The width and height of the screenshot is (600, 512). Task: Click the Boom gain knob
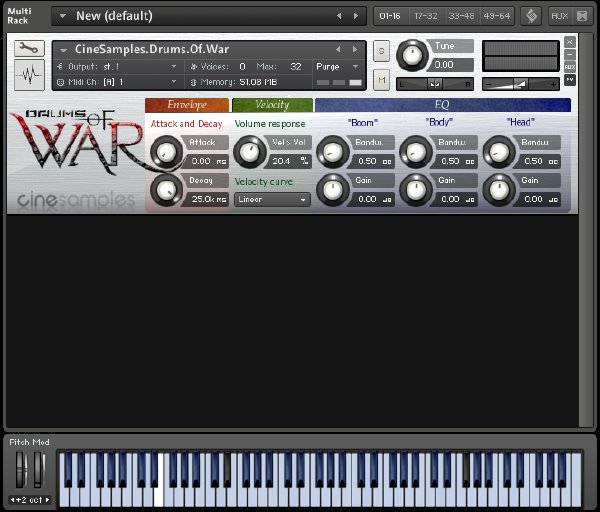(333, 190)
